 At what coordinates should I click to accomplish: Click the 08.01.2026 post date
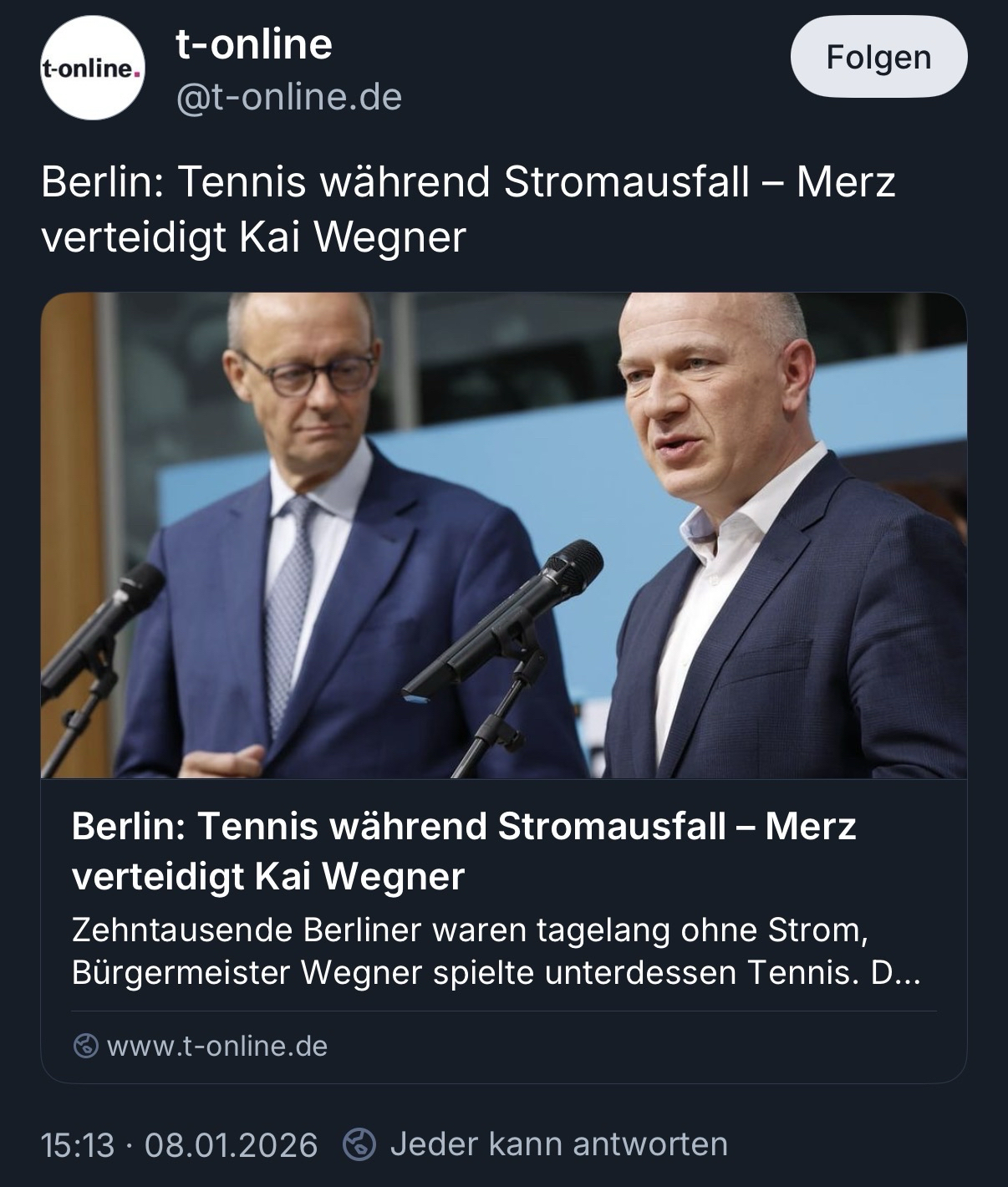[231, 1144]
